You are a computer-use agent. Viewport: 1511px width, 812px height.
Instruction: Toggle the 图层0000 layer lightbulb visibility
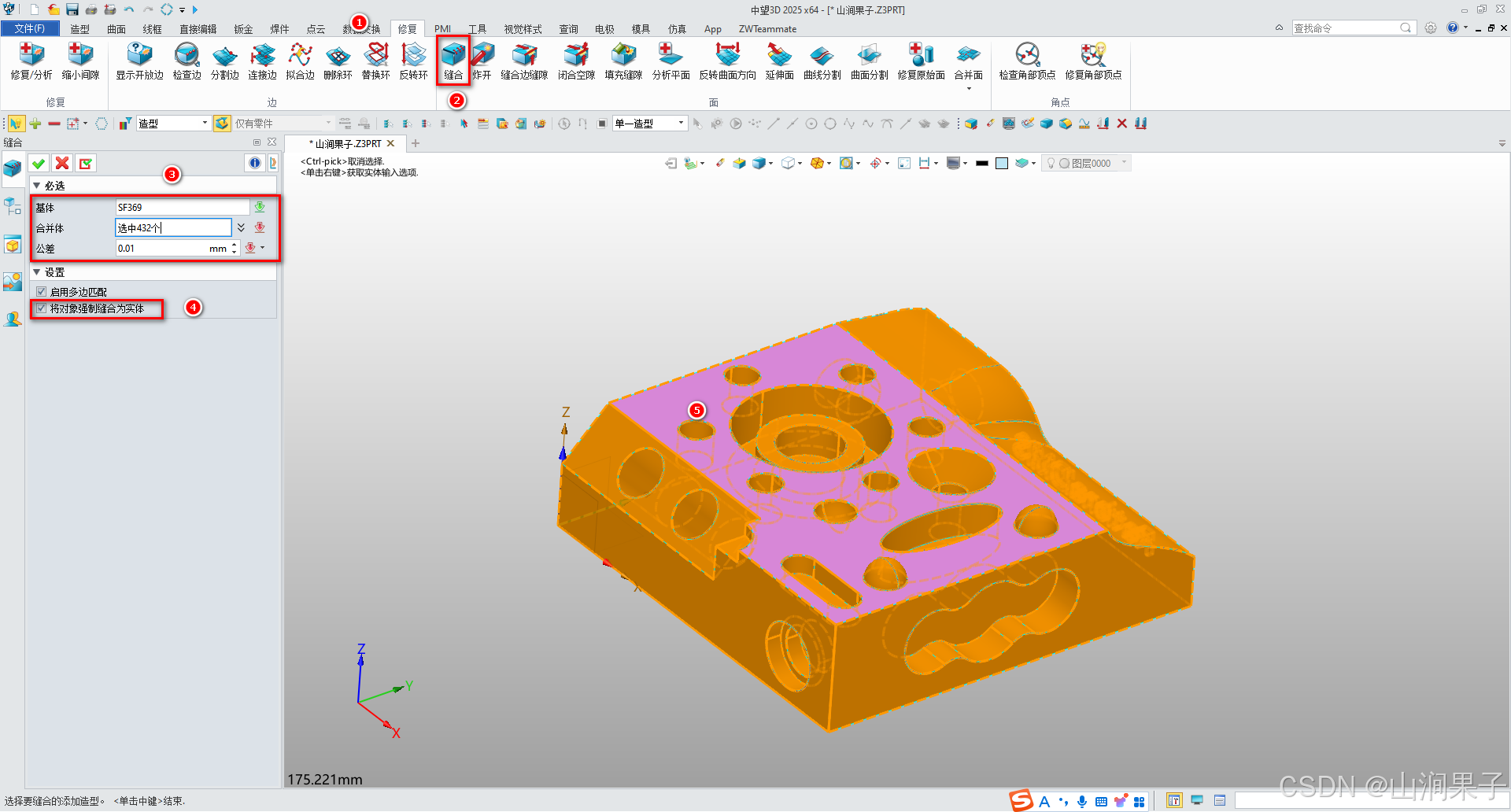[x=1050, y=163]
